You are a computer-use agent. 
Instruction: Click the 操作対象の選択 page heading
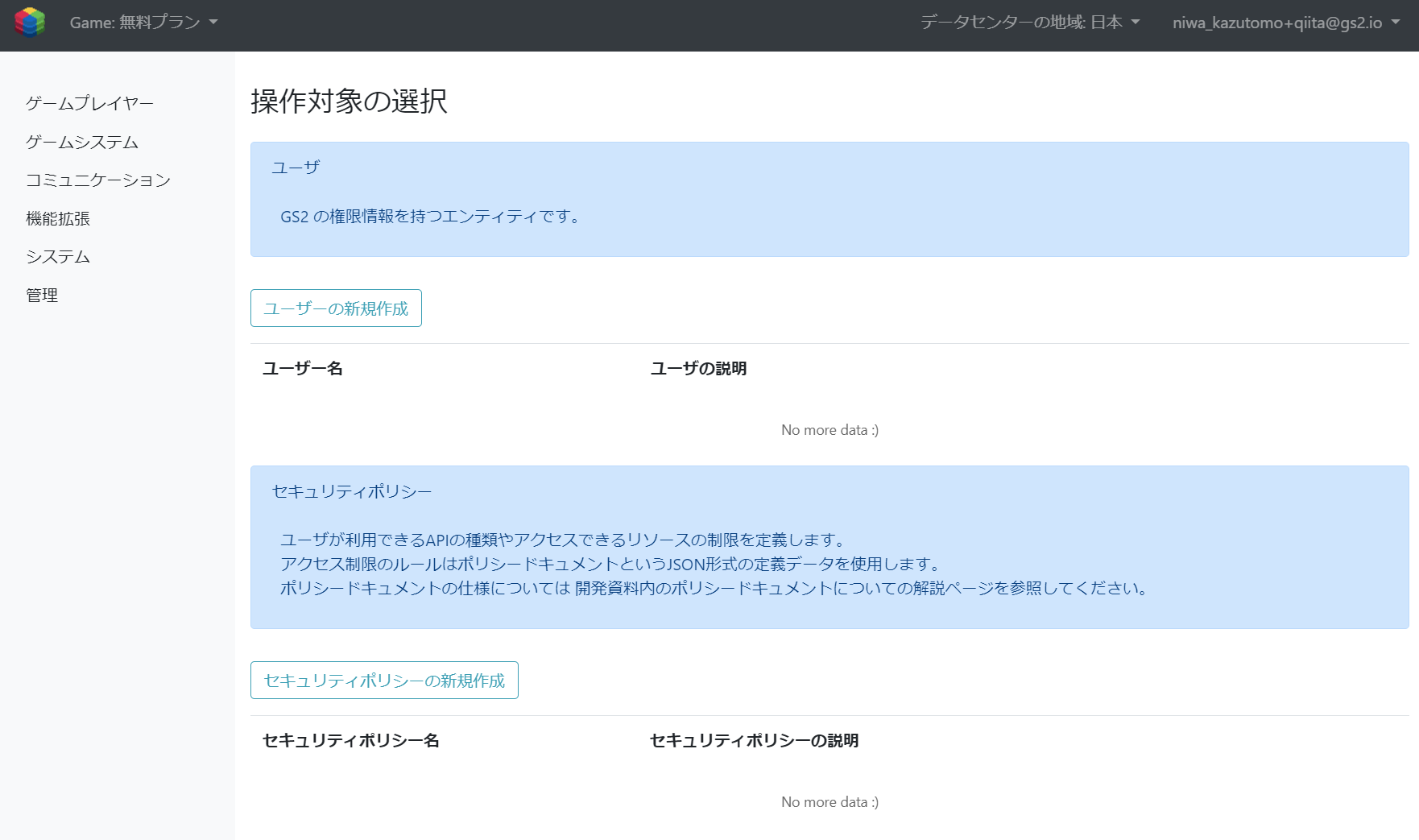[349, 101]
